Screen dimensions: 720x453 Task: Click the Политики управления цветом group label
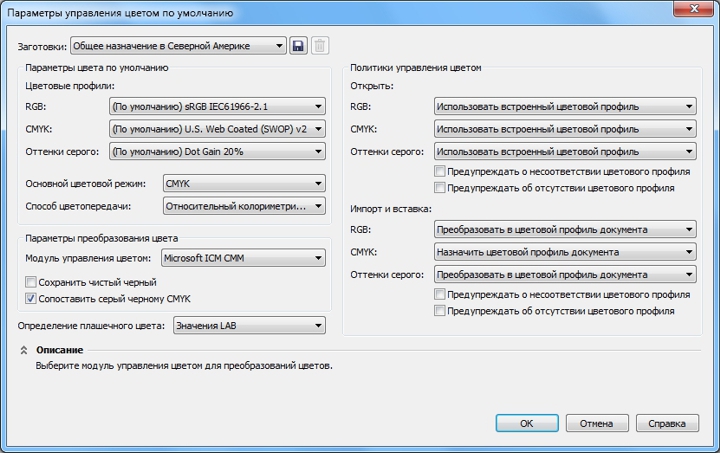point(416,68)
